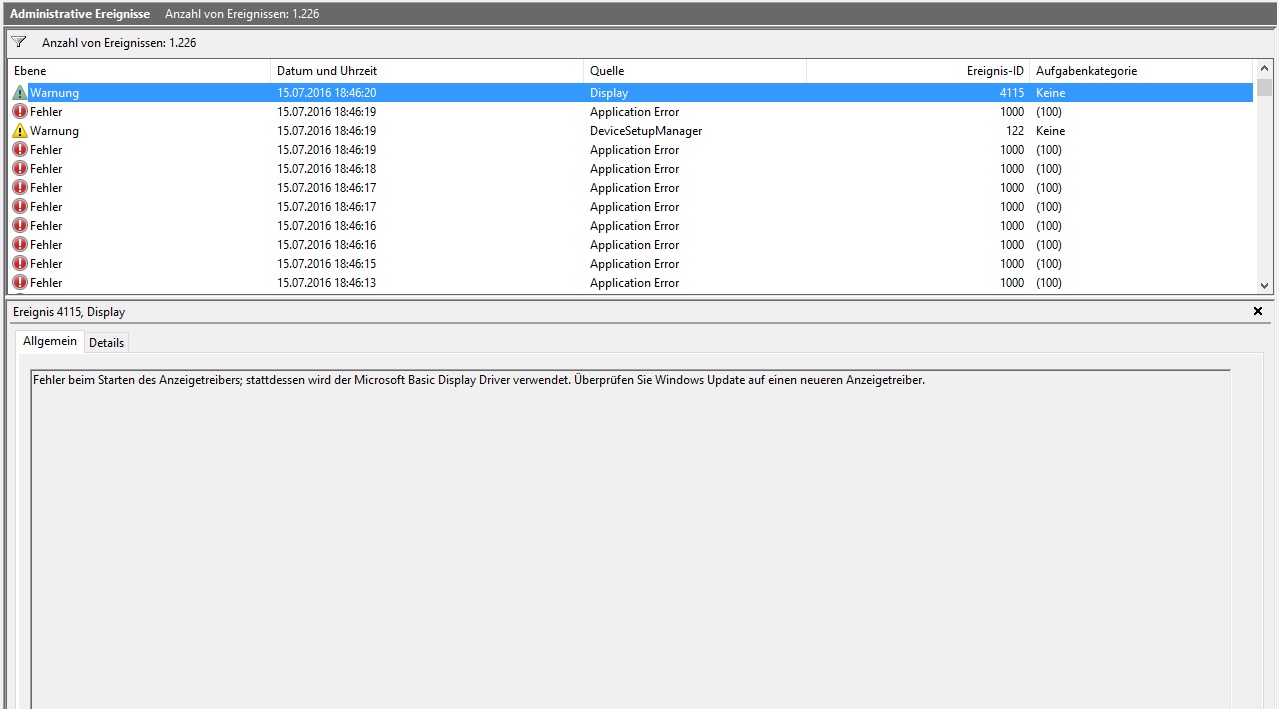Click the 15.07.2016 18:46:18 timestamp
1279x709 pixels.
327,169
